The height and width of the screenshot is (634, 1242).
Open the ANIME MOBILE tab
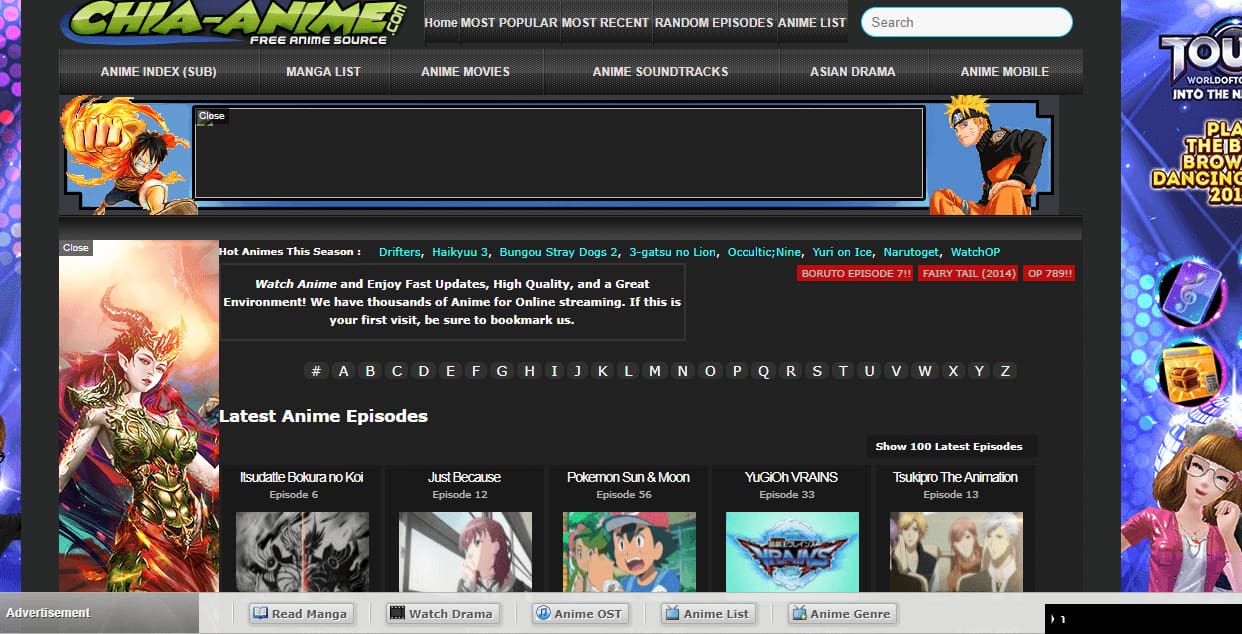point(1005,72)
